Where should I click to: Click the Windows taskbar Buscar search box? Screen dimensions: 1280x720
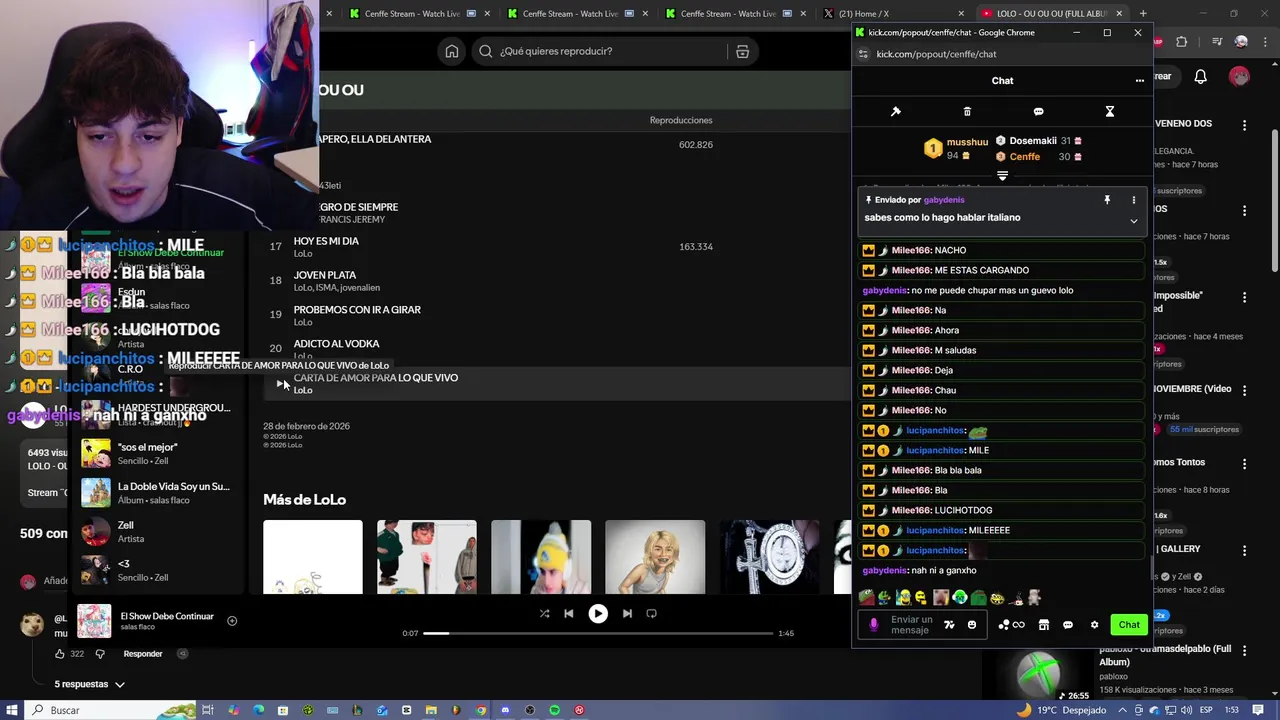(110, 710)
